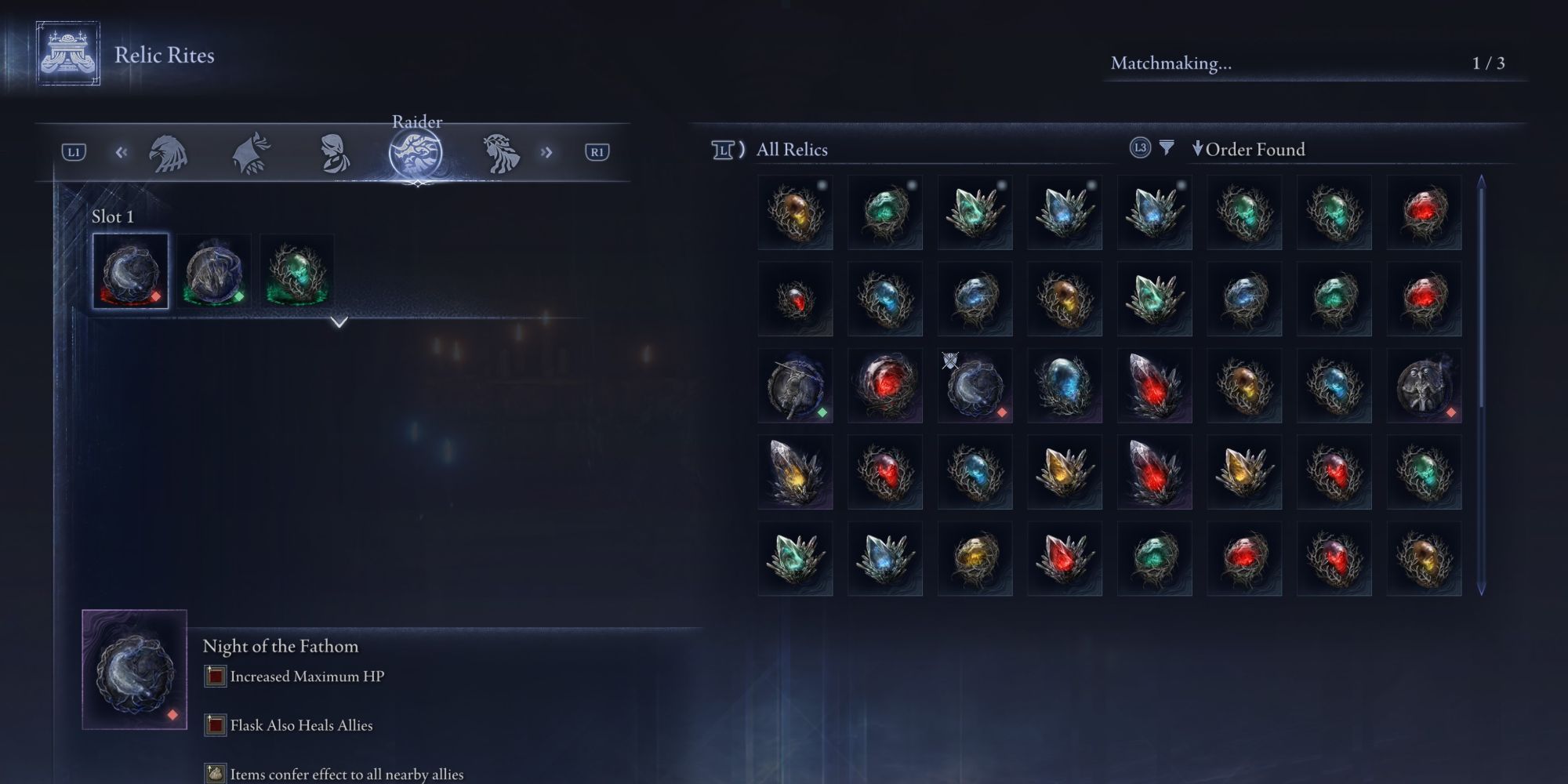1568x784 pixels.
Task: Open the Order Found sort option
Action: click(x=1248, y=149)
